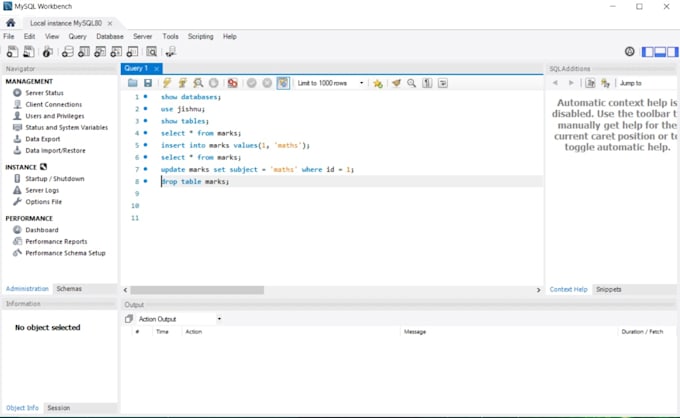Open SQL script file icon in main toolbar
This screenshot has width=680, height=418.
click(29, 52)
